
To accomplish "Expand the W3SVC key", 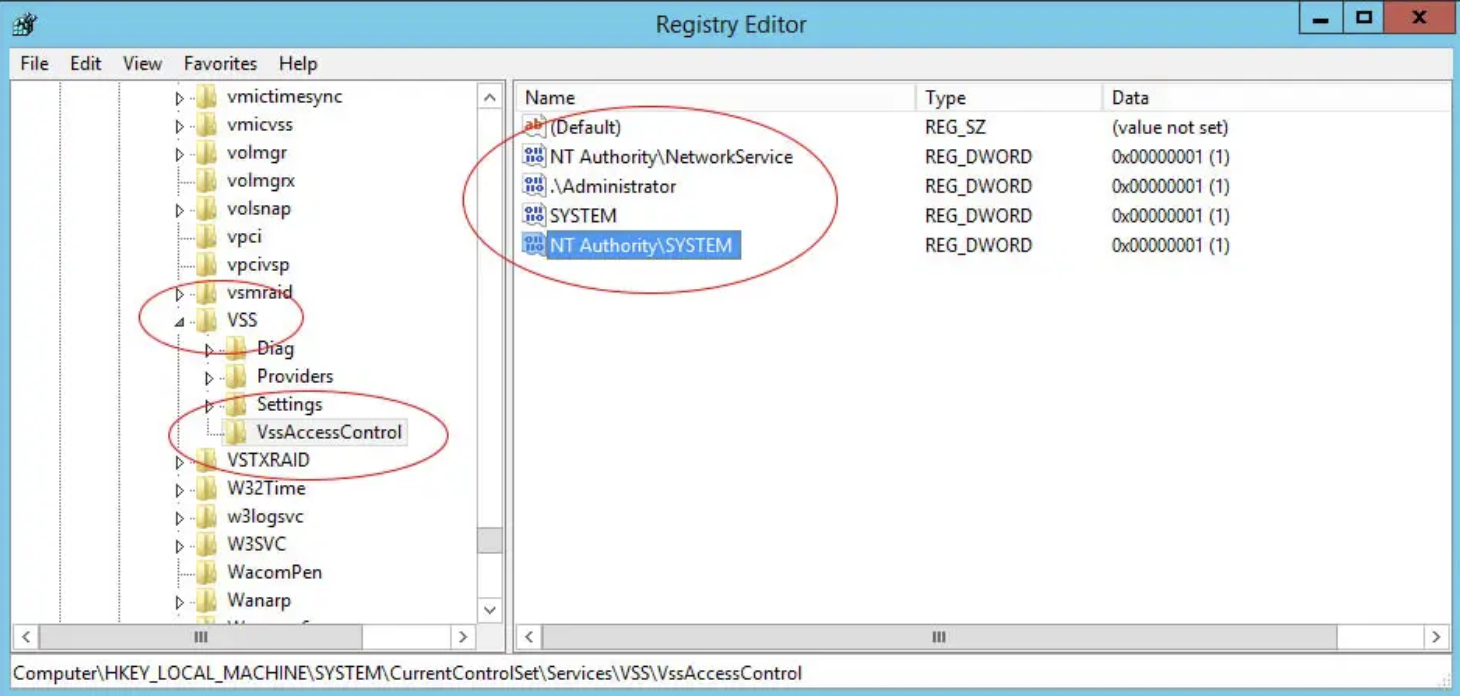I will 180,546.
